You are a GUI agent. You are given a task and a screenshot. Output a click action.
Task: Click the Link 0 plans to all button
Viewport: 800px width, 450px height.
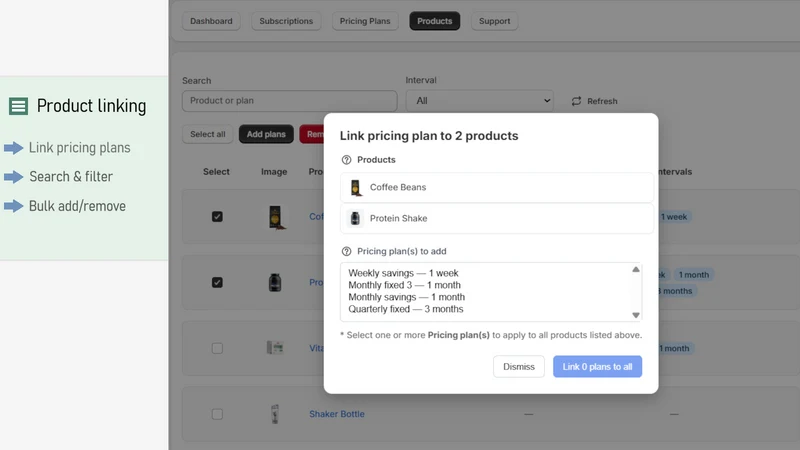coord(597,367)
